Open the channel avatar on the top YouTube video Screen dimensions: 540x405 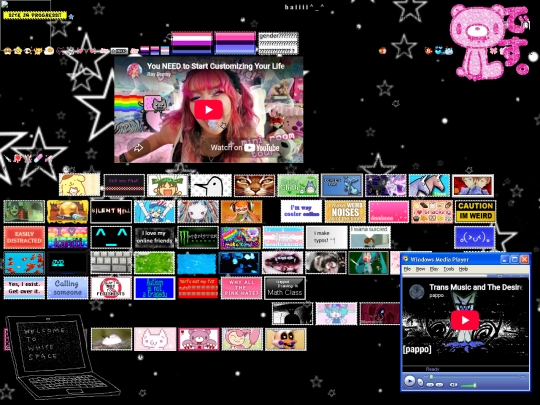[135, 70]
